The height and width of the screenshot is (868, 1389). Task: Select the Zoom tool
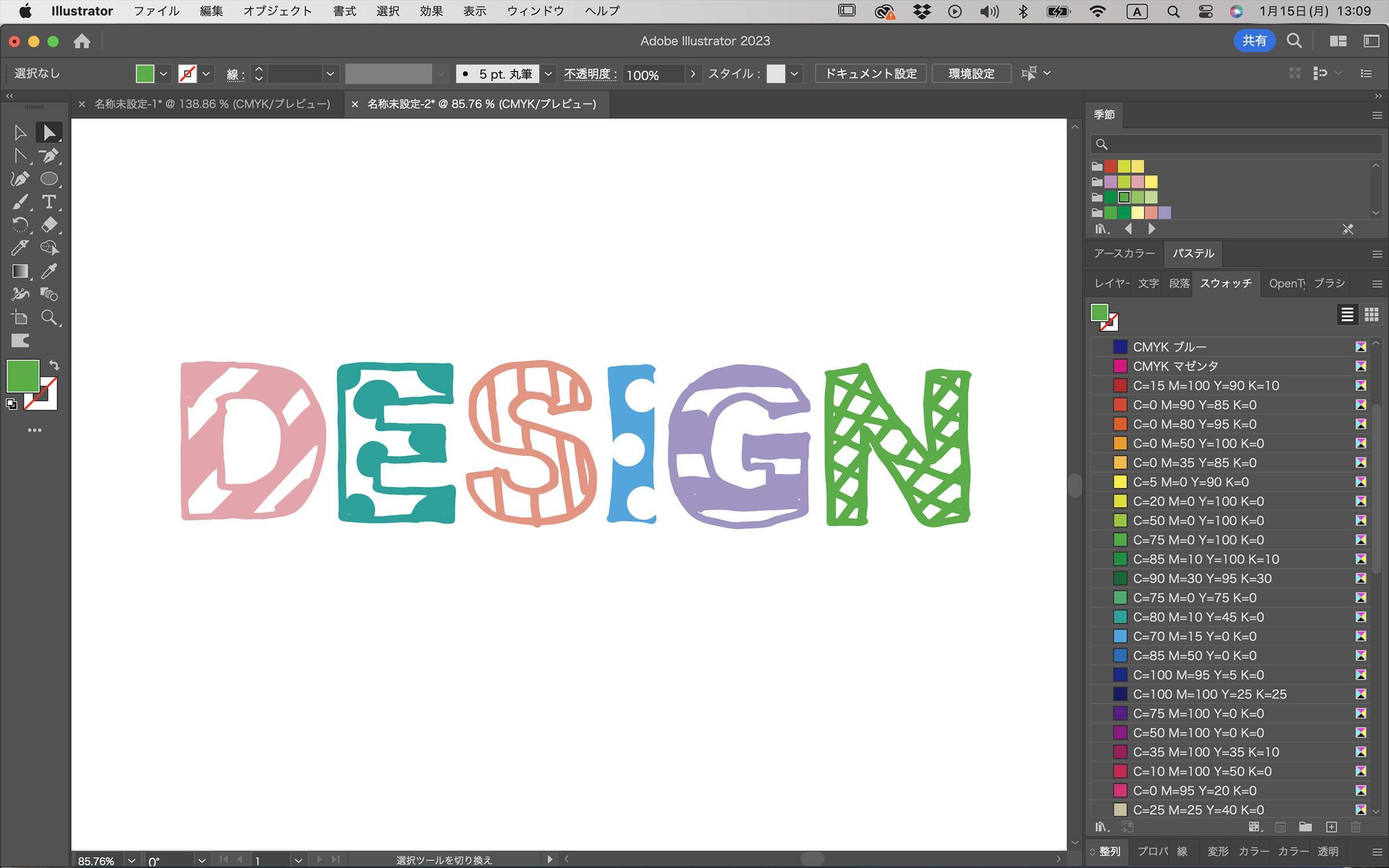(x=49, y=317)
